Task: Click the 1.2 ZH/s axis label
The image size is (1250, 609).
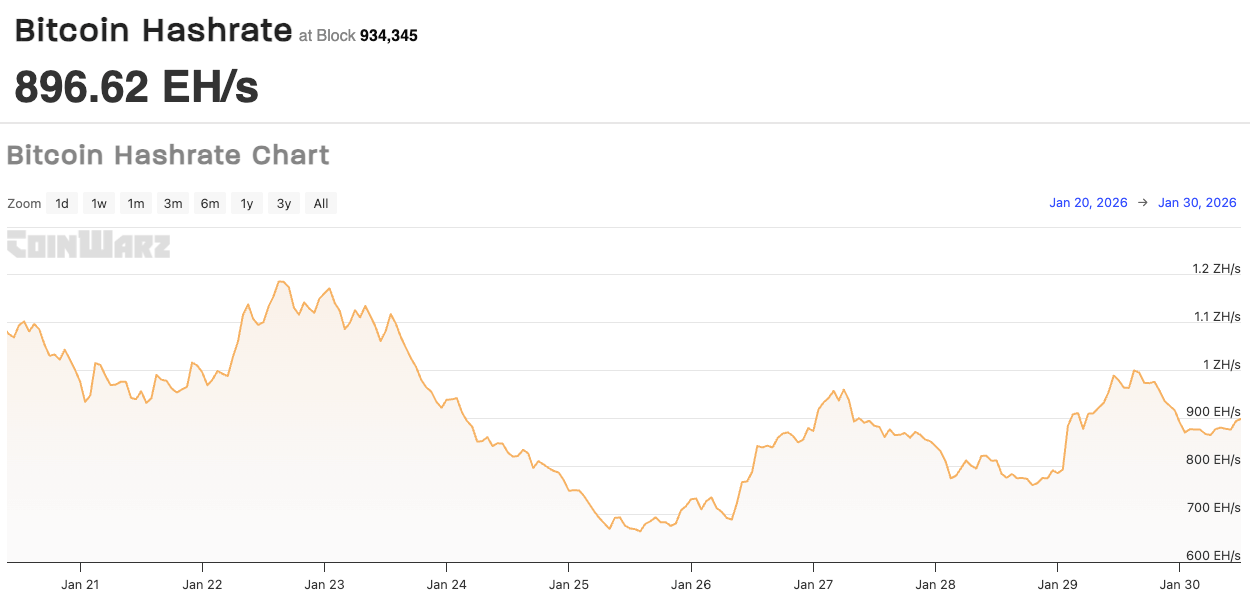Action: tap(1217, 268)
